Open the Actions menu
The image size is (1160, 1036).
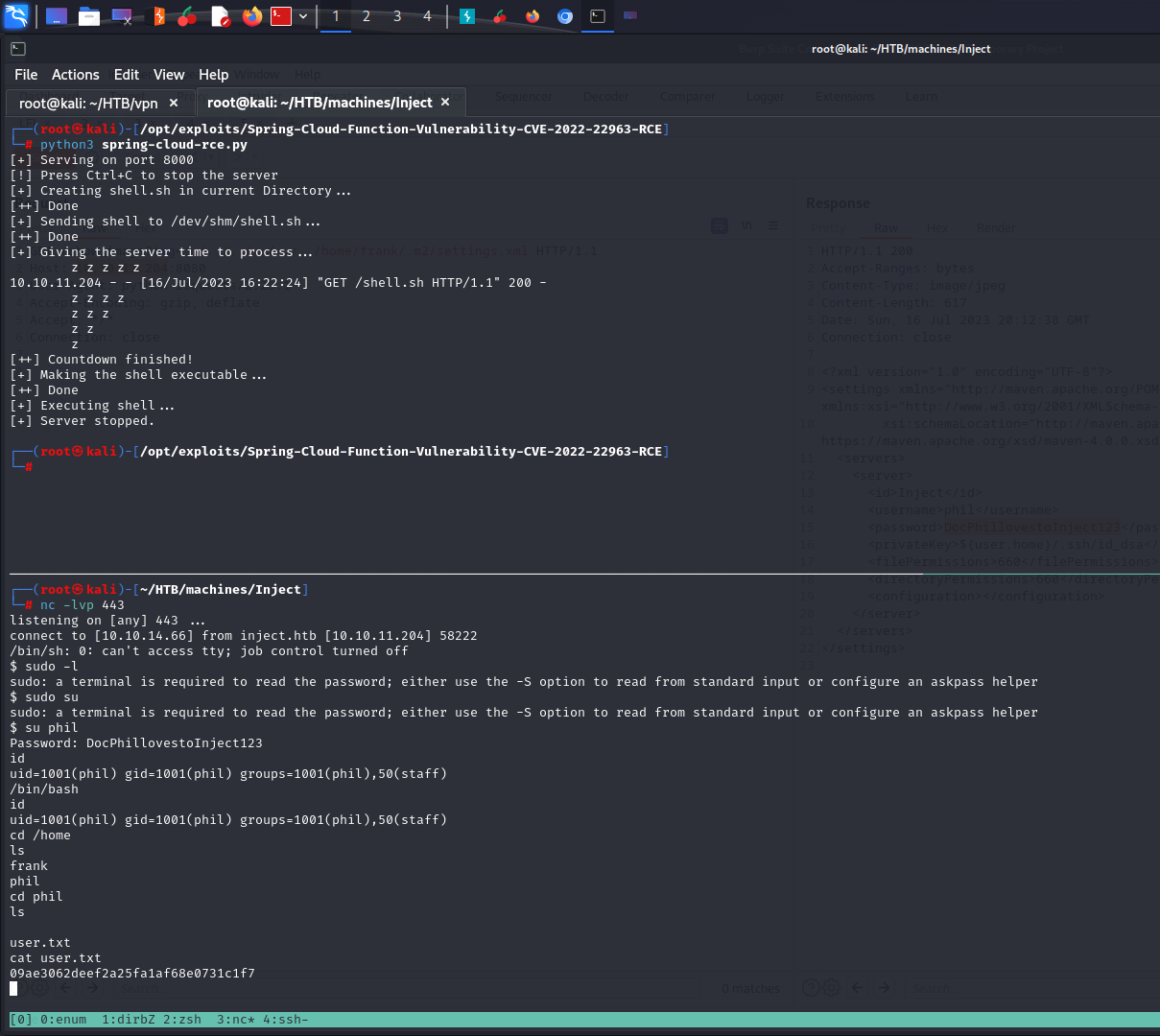[76, 75]
